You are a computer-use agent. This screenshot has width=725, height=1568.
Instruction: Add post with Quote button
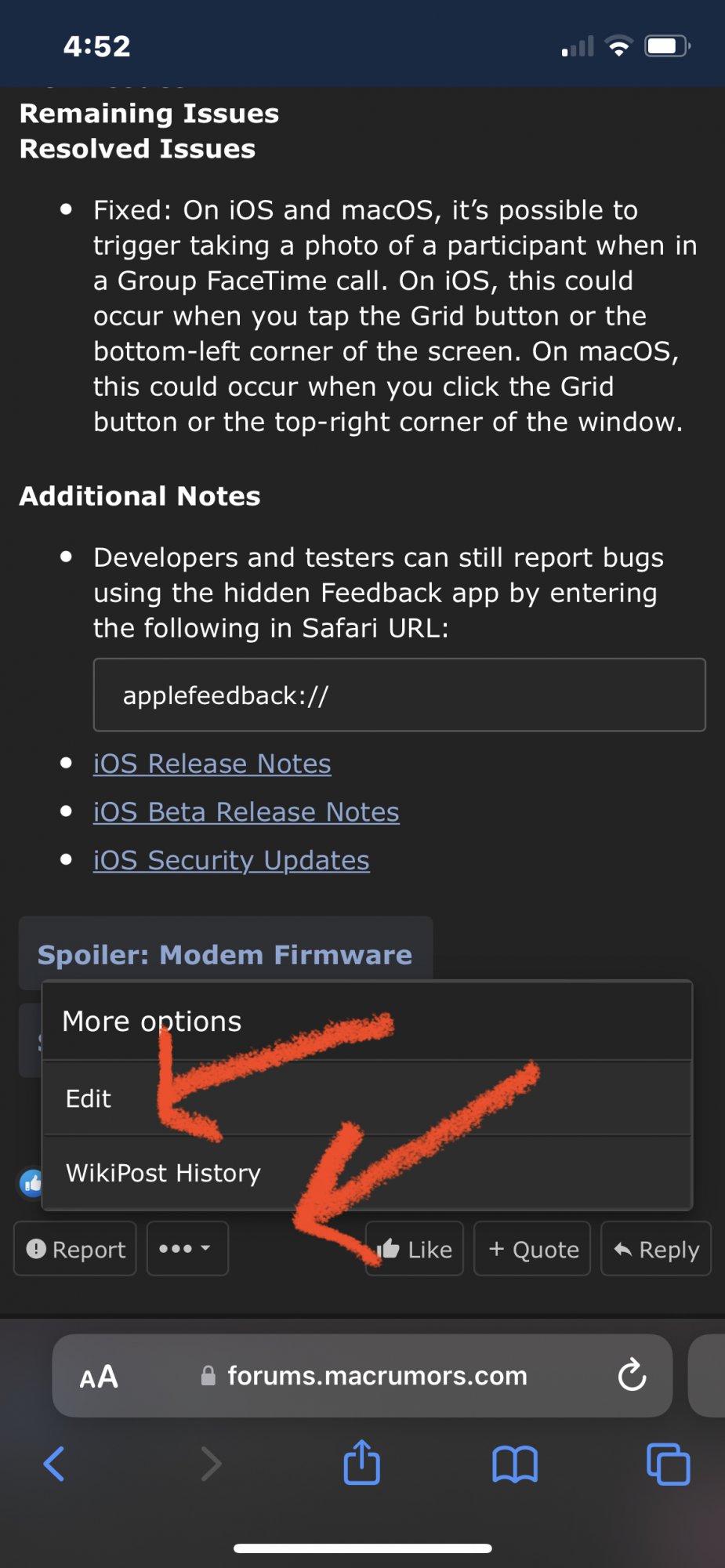(x=532, y=1249)
